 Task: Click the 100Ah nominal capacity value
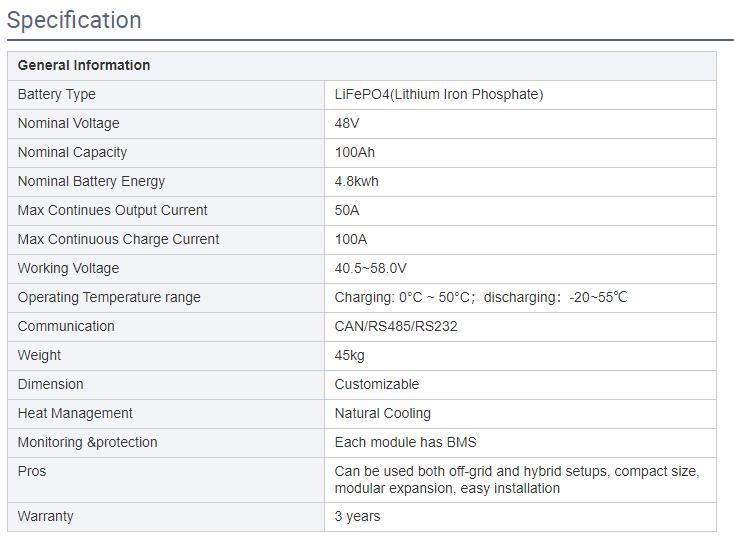[x=355, y=152]
